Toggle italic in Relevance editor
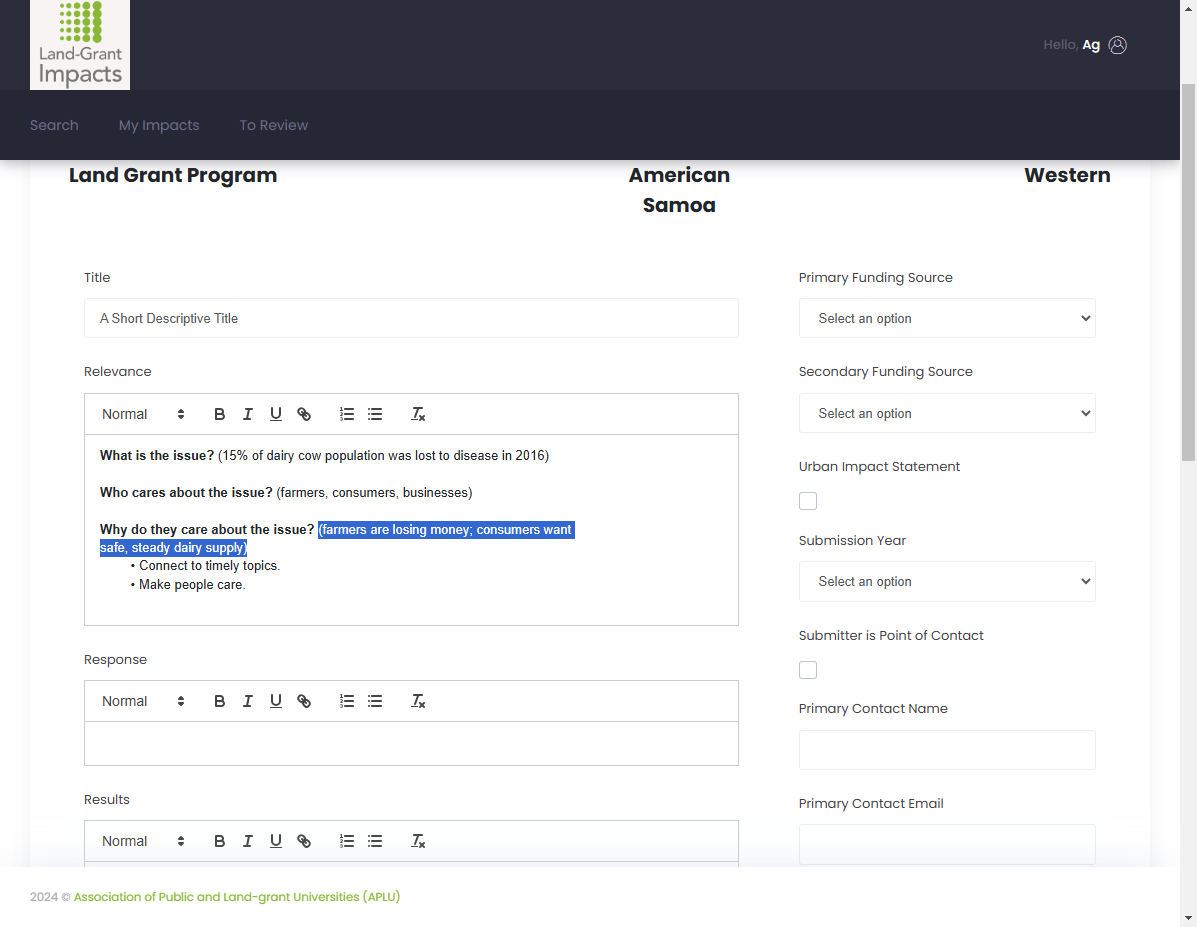1197x927 pixels. pos(247,414)
